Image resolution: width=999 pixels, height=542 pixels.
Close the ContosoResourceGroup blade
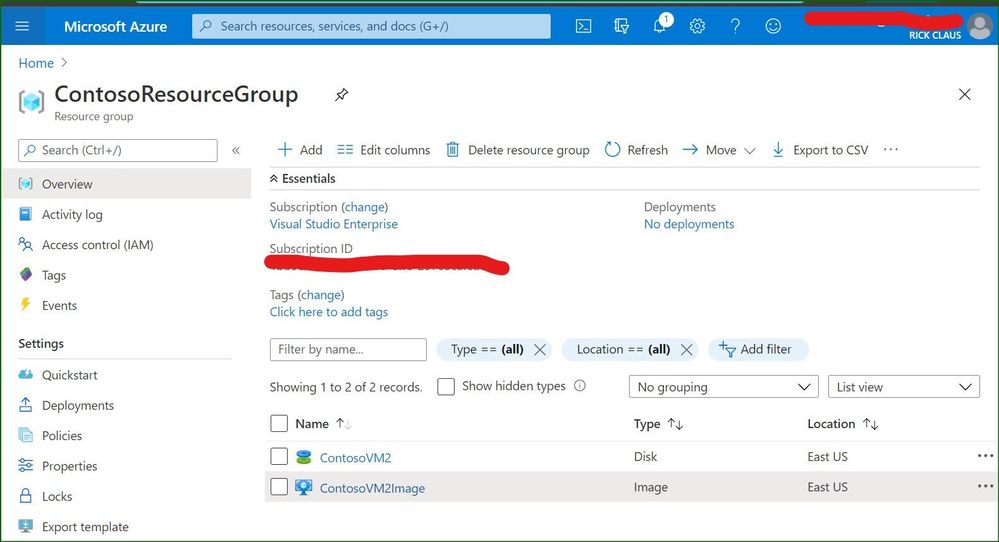coord(965,95)
